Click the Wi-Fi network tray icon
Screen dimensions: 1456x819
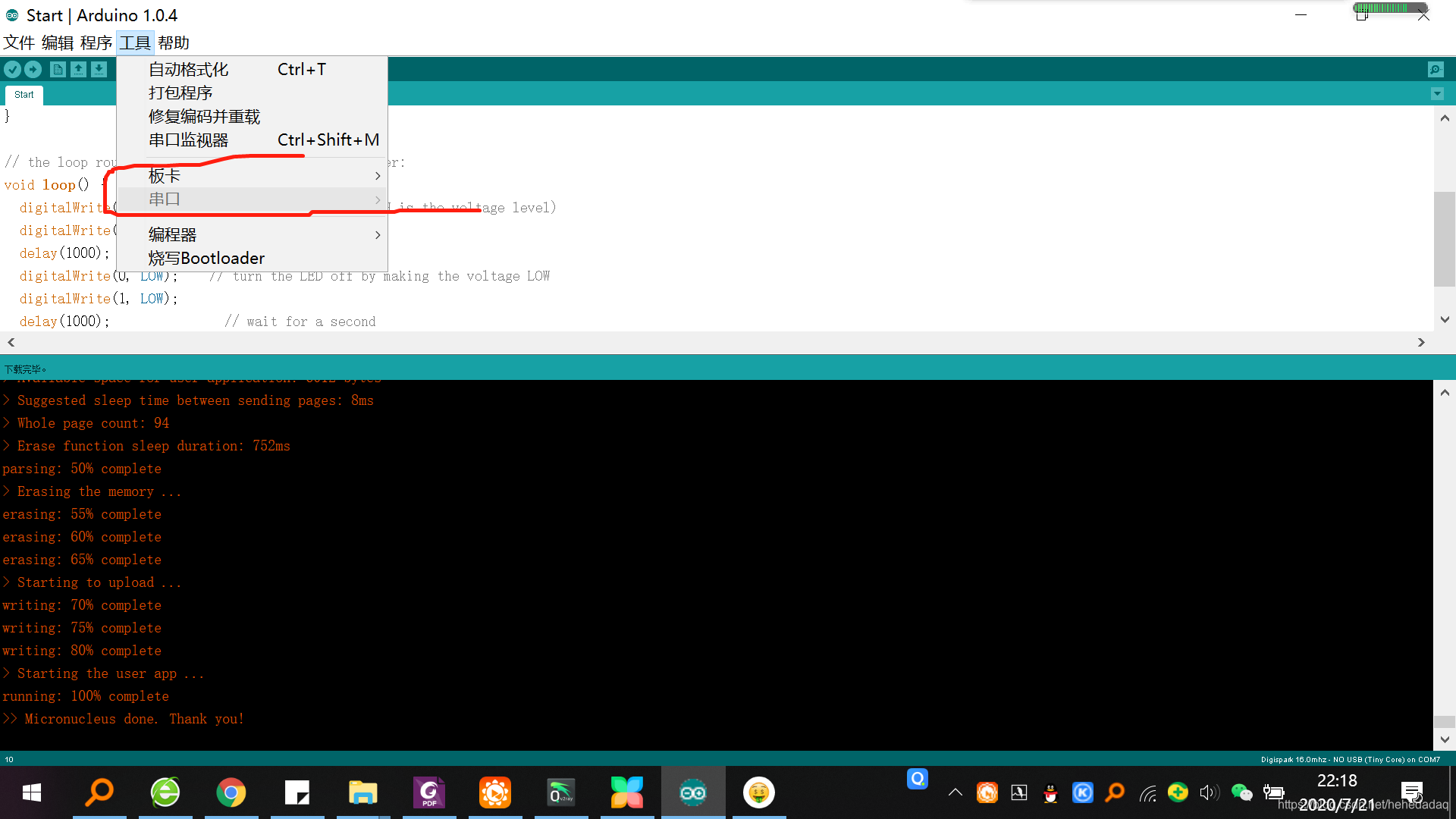pos(1147,793)
